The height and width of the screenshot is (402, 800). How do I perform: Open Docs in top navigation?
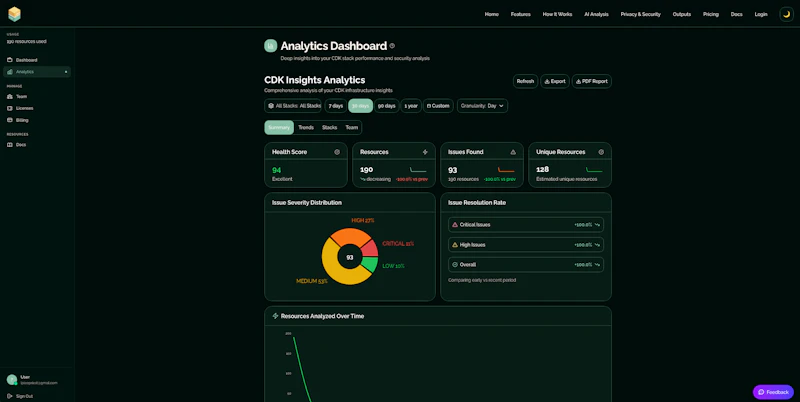(736, 14)
